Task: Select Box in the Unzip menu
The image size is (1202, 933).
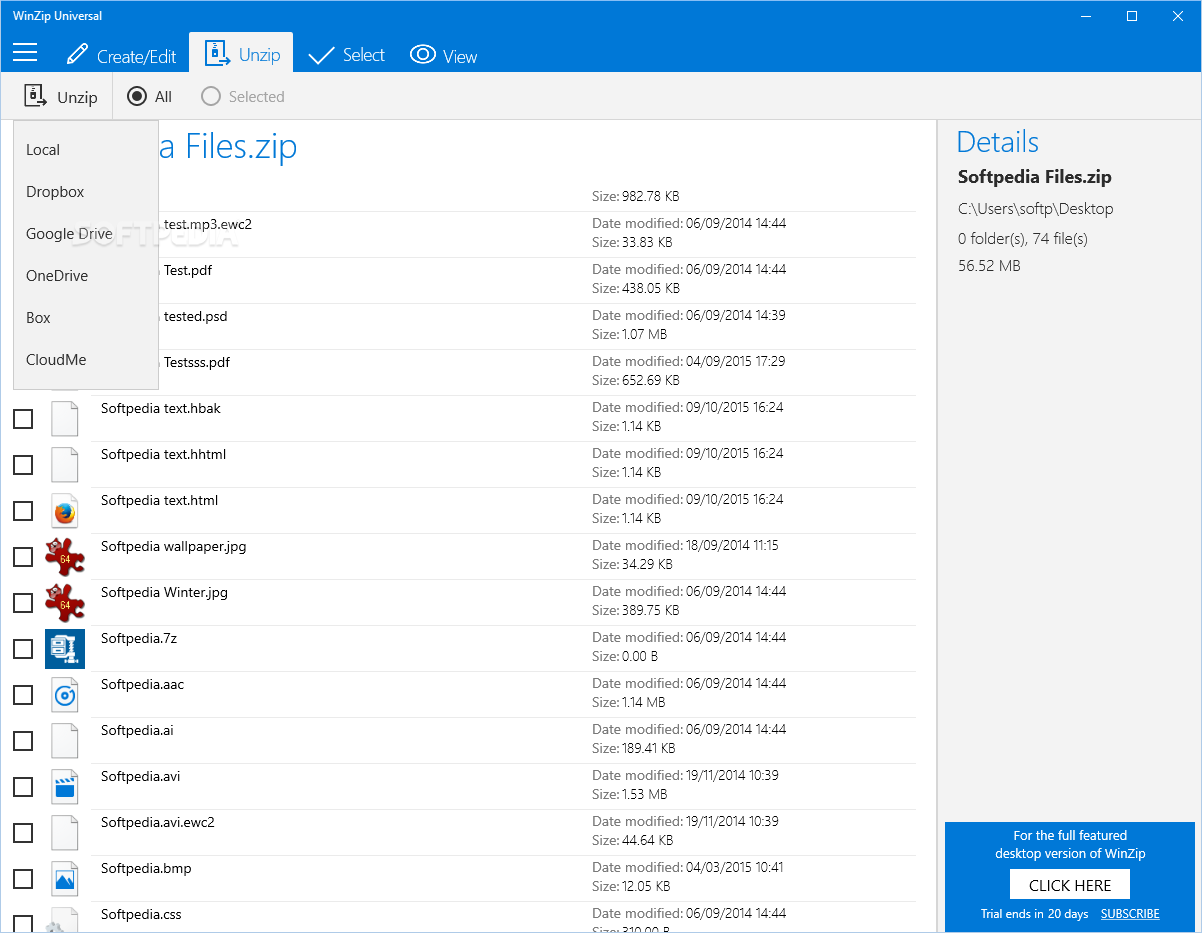Action: [x=86, y=318]
